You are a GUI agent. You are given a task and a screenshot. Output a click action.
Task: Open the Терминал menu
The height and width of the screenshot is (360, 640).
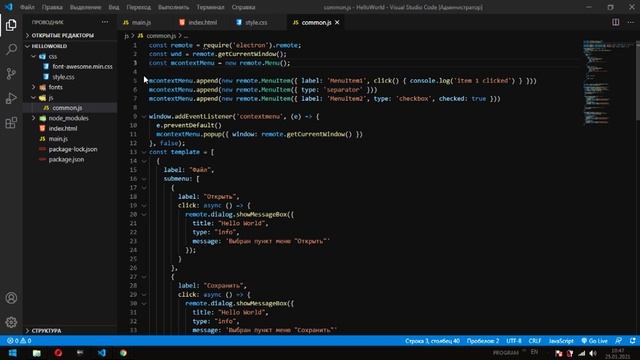[x=210, y=7]
